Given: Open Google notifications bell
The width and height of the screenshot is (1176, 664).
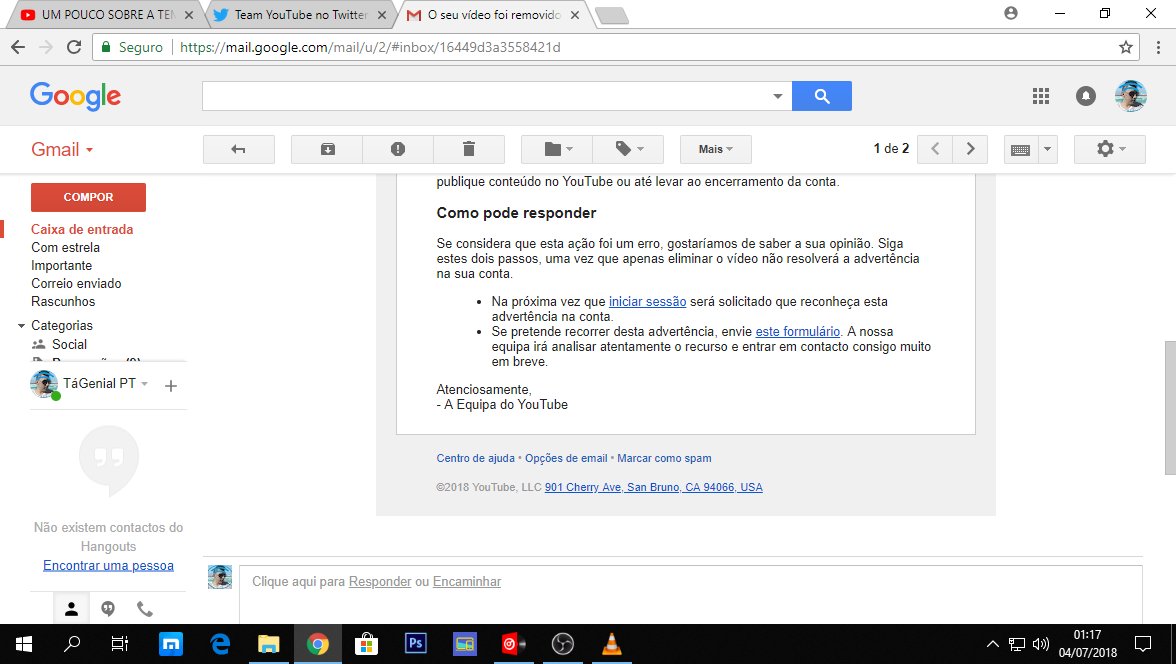Looking at the screenshot, I should pyautogui.click(x=1086, y=96).
